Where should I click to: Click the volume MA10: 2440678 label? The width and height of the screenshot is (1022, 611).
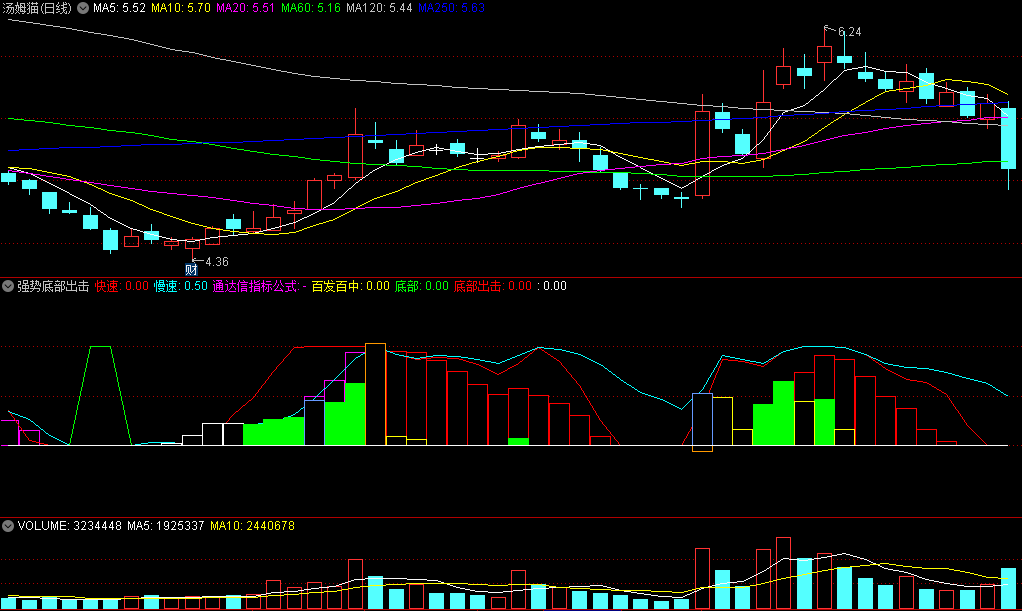click(252, 526)
